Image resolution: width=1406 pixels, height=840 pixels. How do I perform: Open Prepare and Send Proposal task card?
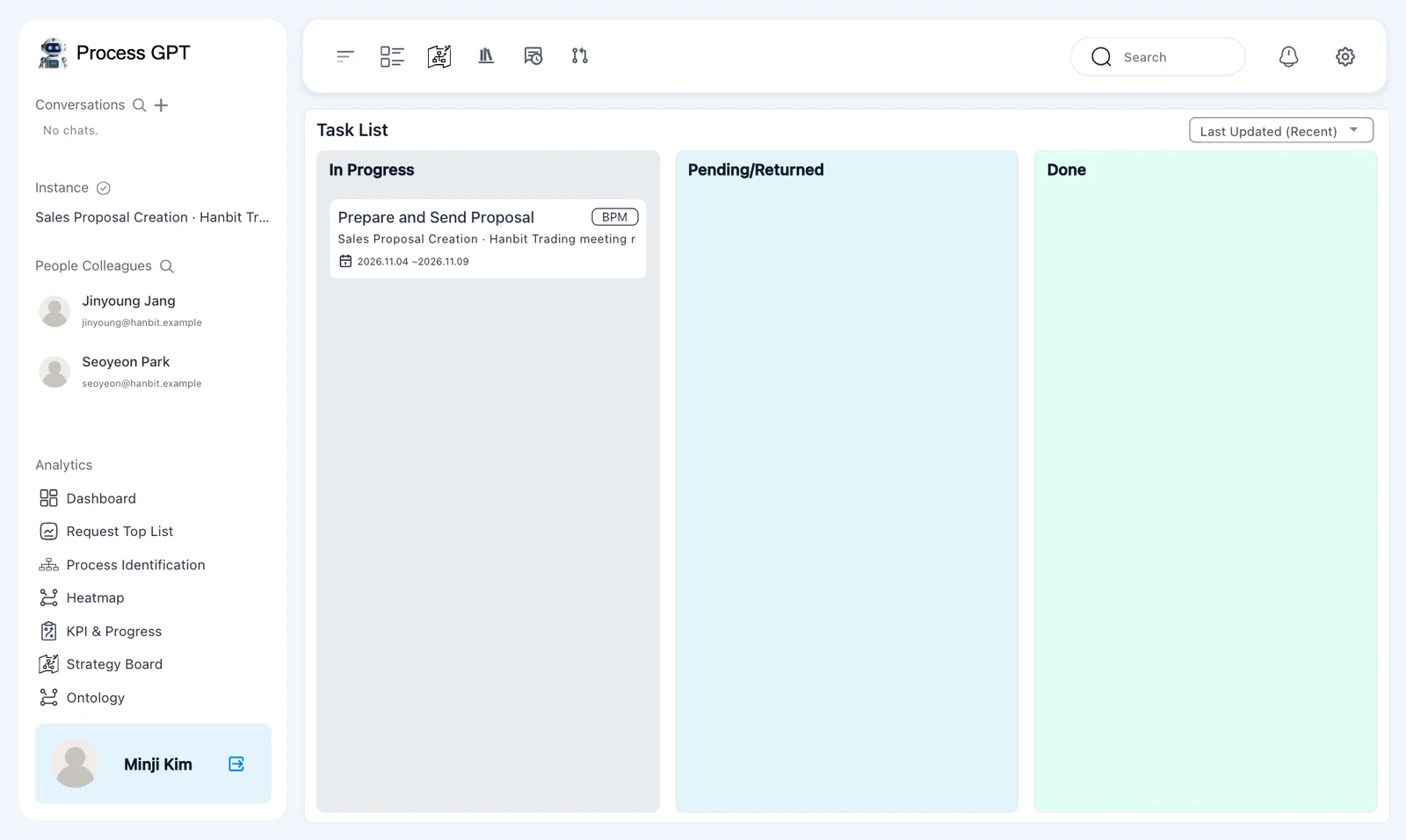click(x=488, y=238)
